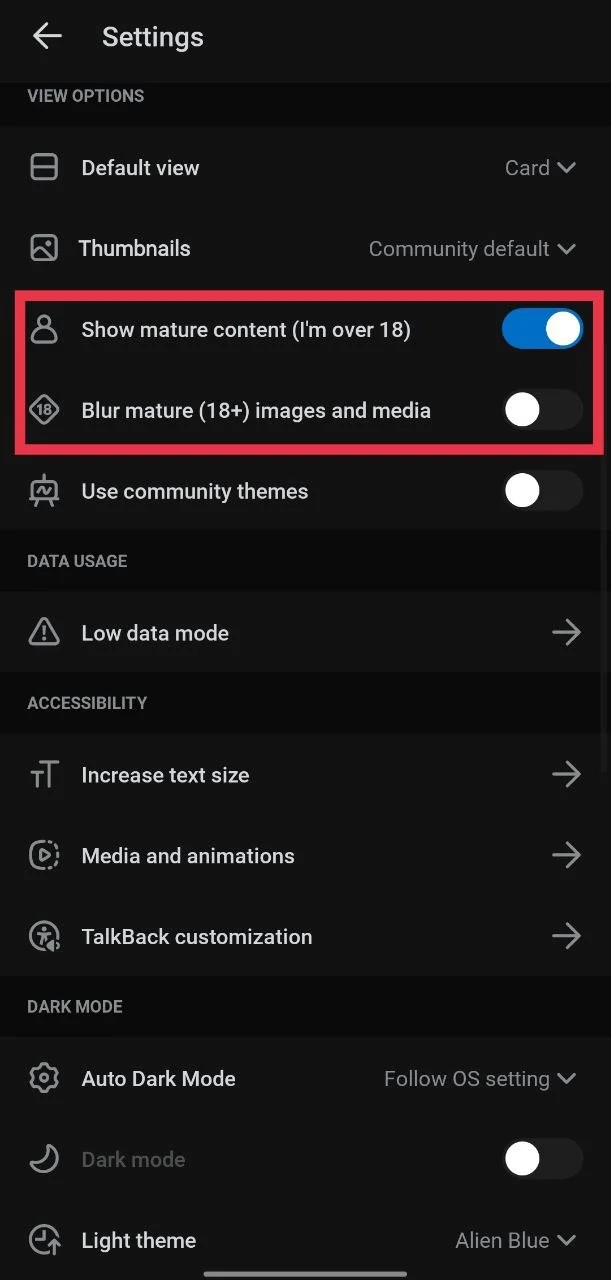Enable blur for mature images and media

pos(542,410)
